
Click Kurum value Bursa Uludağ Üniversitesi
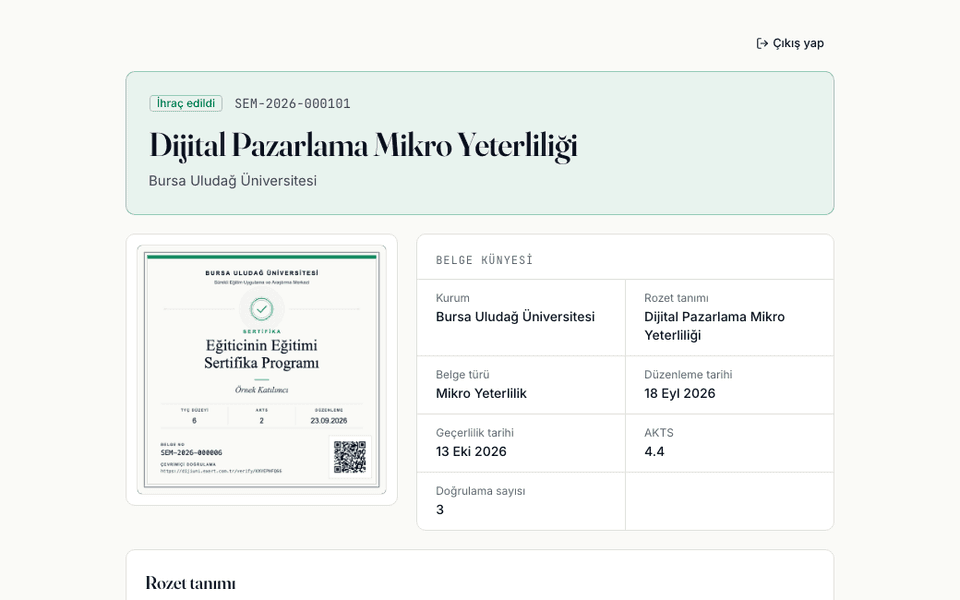click(x=515, y=317)
